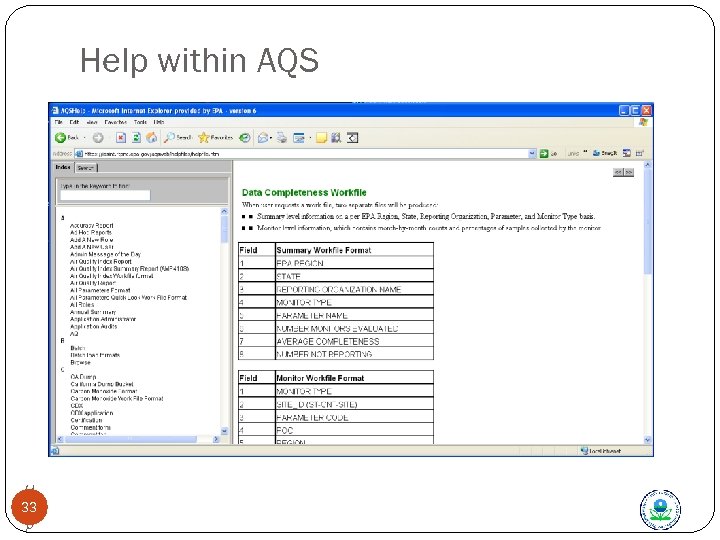Click the IE page icon in status bar
Image resolution: width=720 pixels, height=540 pixels.
55,451
